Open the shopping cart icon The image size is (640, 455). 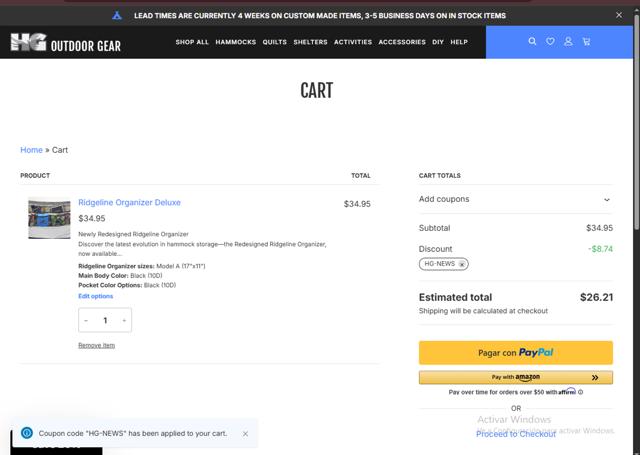[587, 41]
